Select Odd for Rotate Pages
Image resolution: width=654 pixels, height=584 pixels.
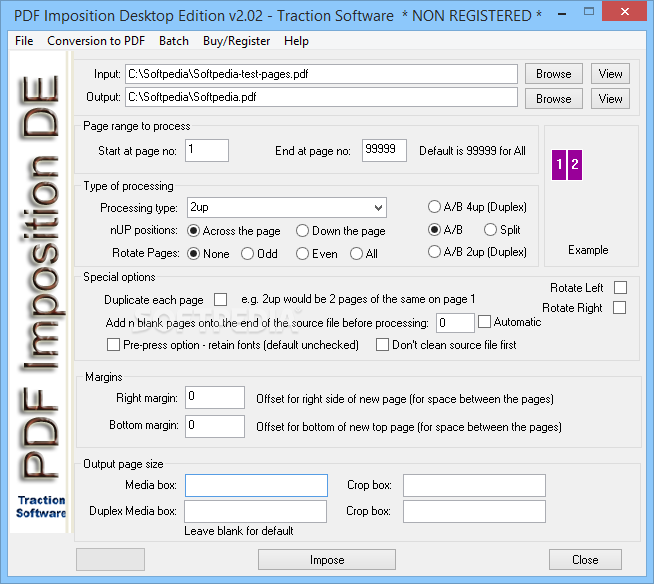pos(259,254)
